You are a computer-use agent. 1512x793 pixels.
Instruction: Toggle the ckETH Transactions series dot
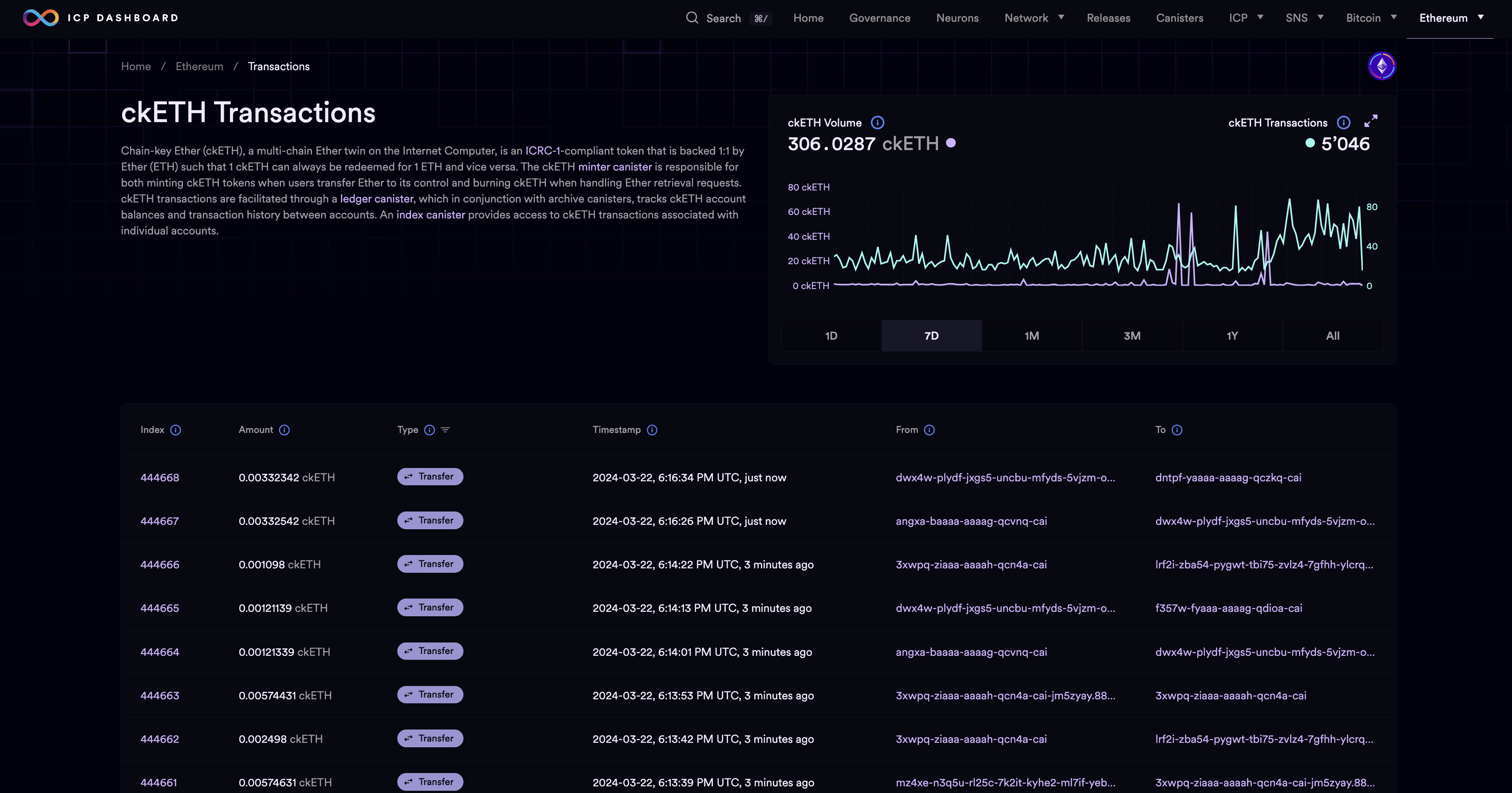(1310, 143)
